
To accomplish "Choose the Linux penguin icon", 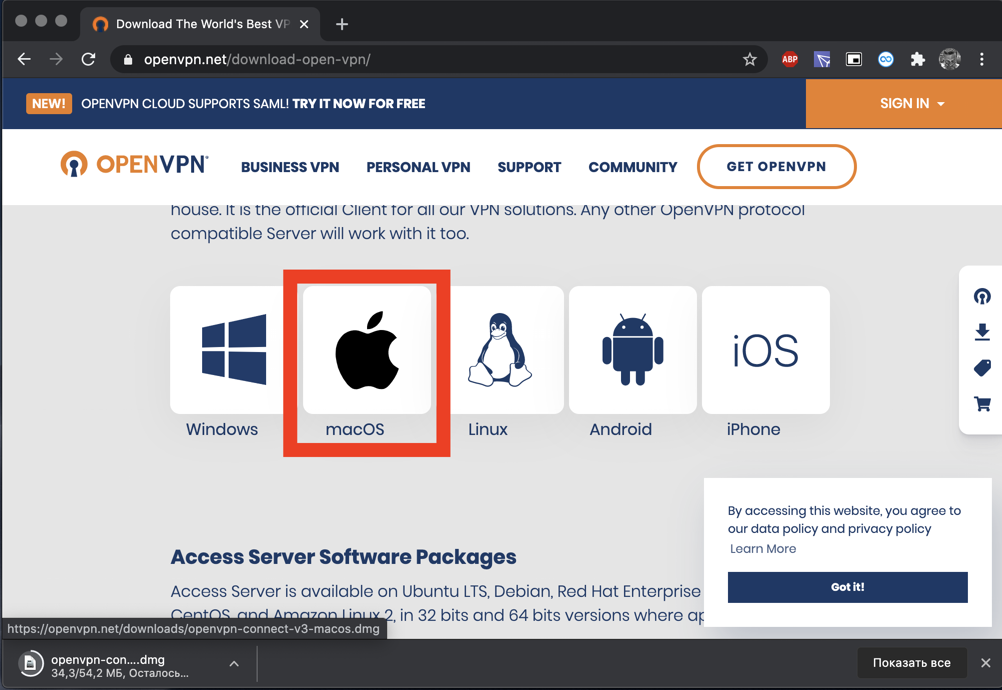I will pos(500,350).
